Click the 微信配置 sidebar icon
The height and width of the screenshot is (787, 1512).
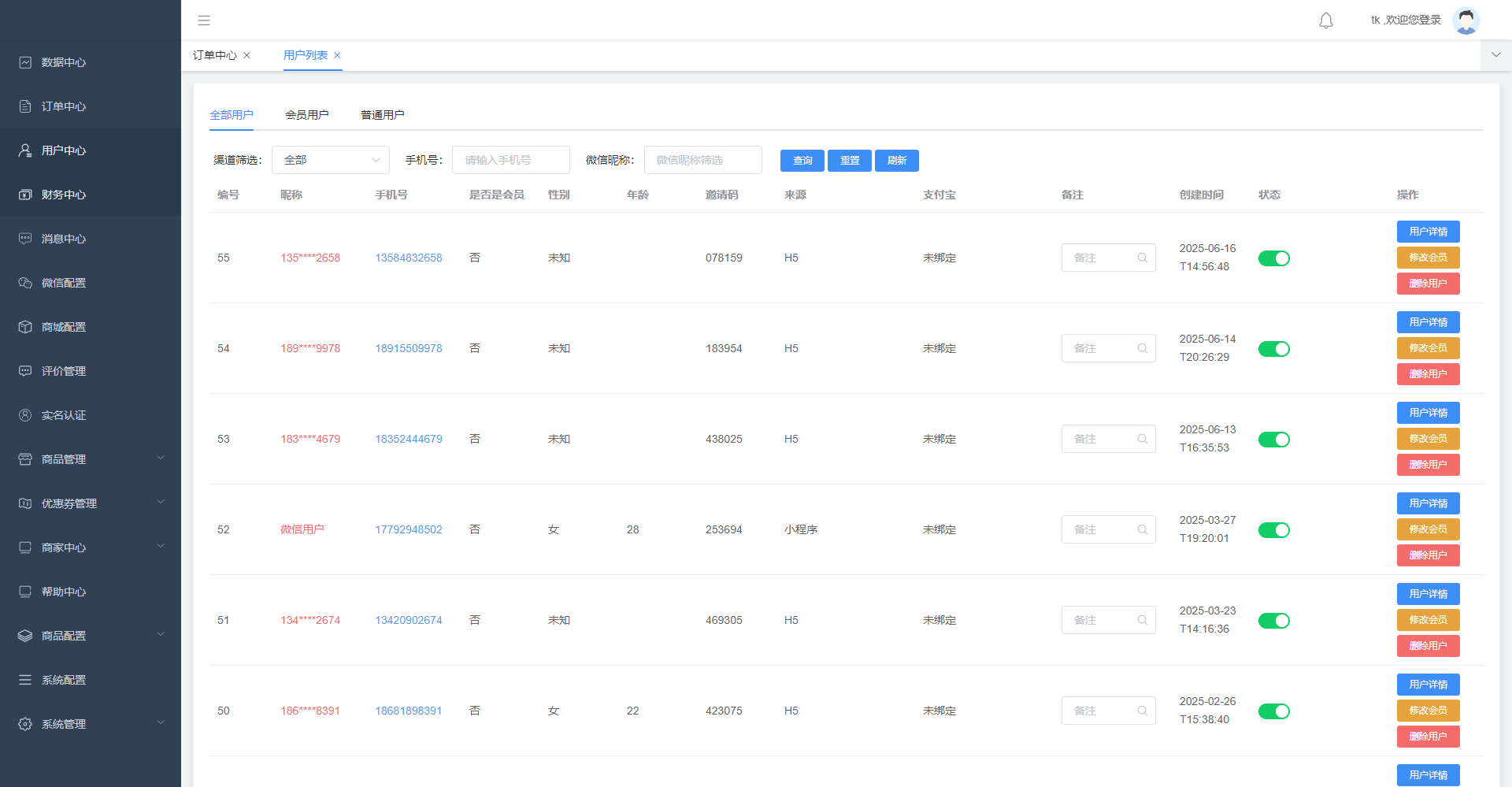click(25, 283)
